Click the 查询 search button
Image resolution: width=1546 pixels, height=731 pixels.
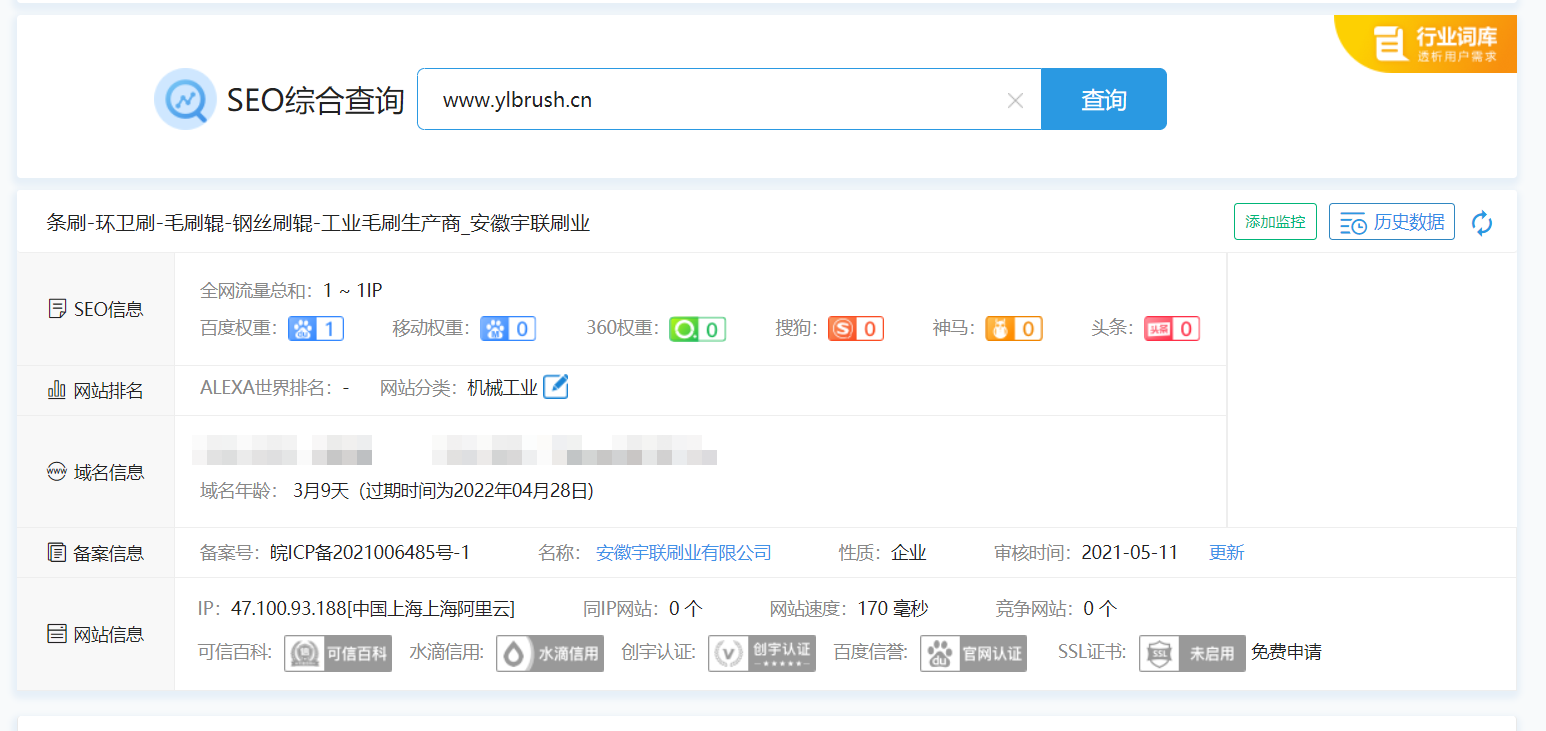tap(1104, 99)
